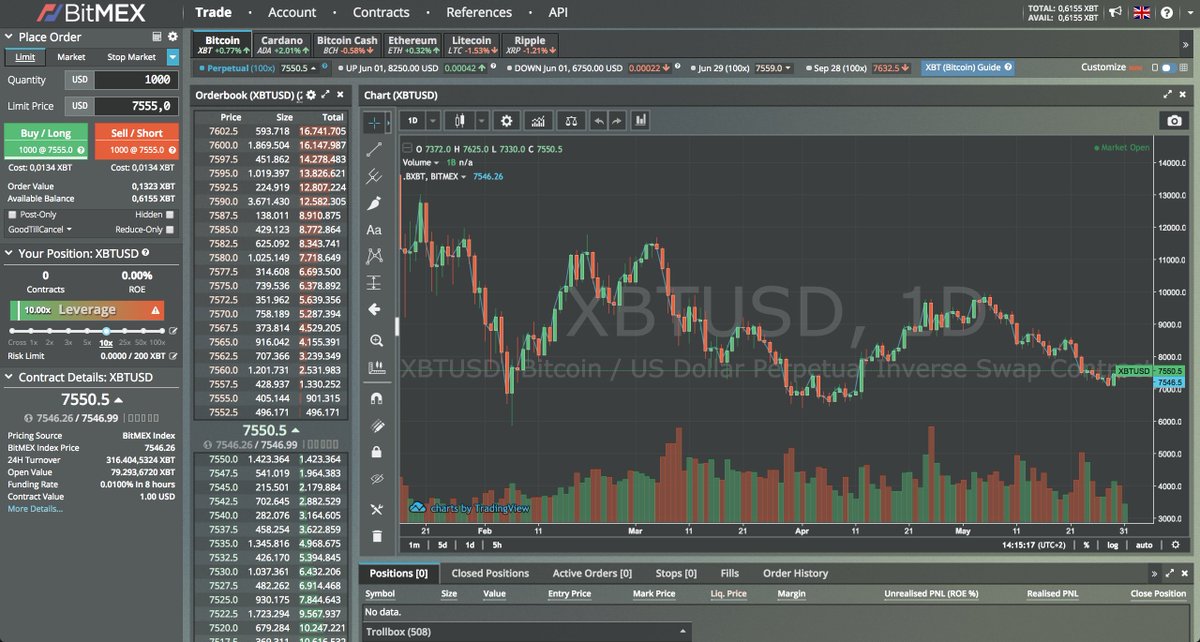Click the Buy / Long button
Viewport: 1200px width, 642px height.
pyautogui.click(x=46, y=140)
